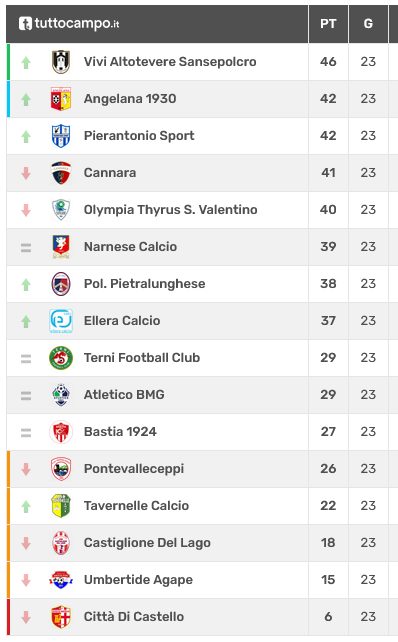Image resolution: width=398 pixels, height=642 pixels.
Task: Sort by the PT column header
Action: (328, 24)
